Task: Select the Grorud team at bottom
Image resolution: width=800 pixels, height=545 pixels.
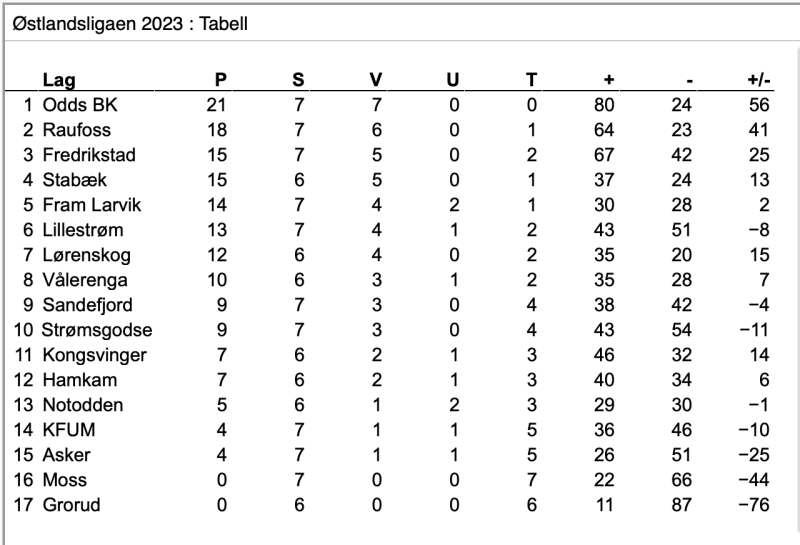Action: coord(71,505)
